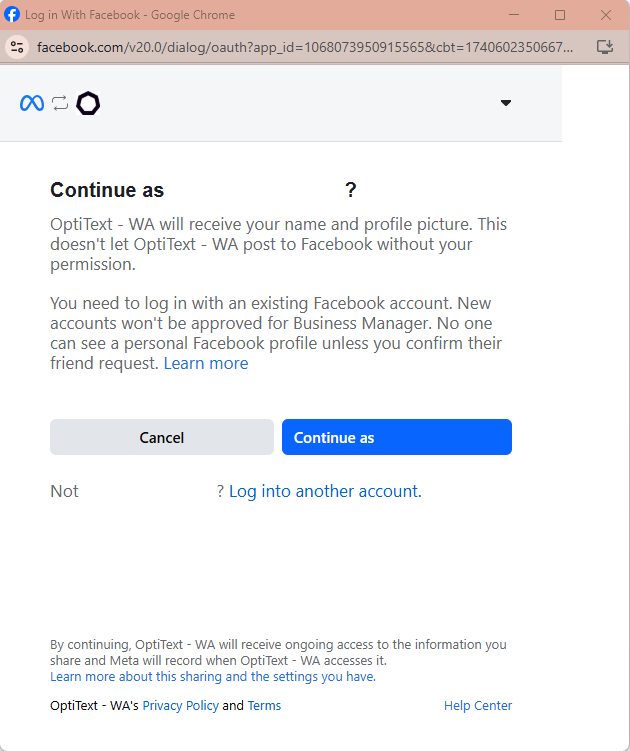This screenshot has height=751, width=630.
Task: Minimize the Chrome login window
Action: click(x=514, y=15)
